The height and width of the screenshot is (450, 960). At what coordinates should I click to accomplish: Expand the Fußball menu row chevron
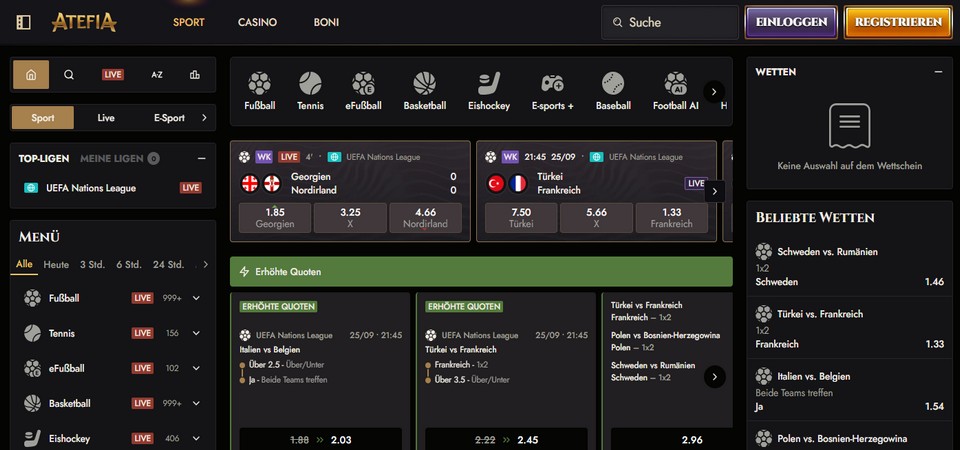196,298
